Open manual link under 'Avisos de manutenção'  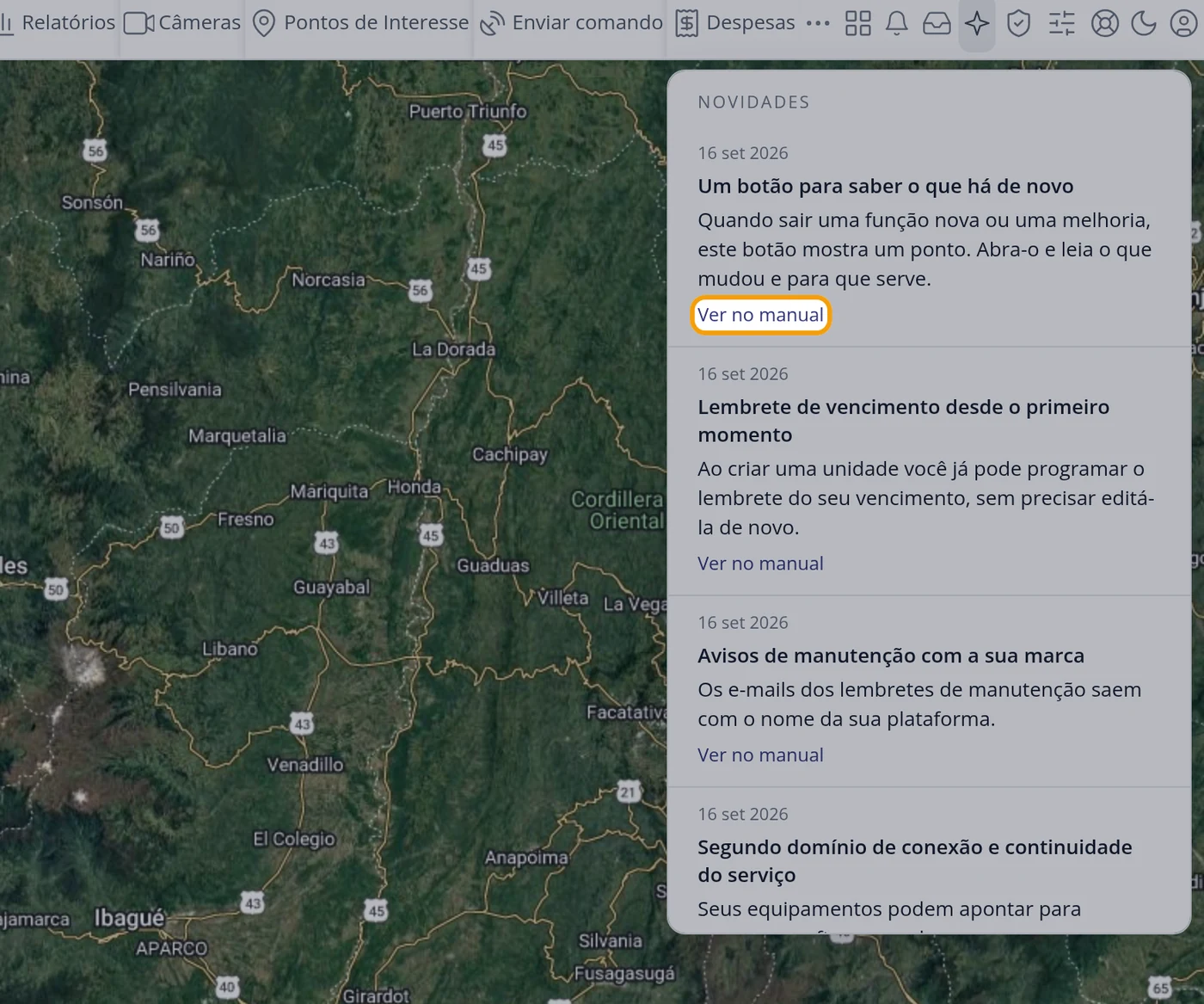pos(760,755)
